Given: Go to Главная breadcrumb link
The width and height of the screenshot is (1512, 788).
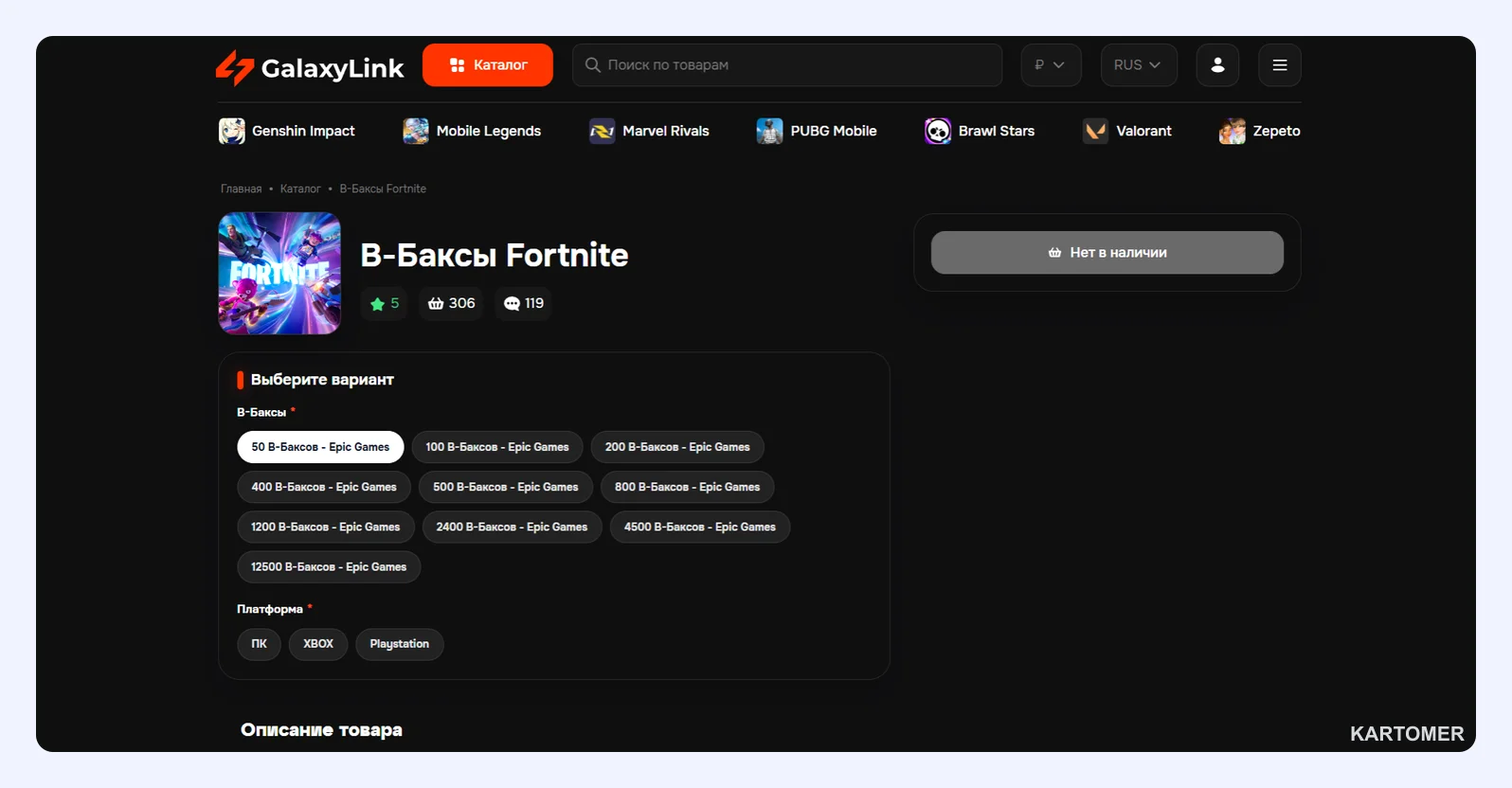Looking at the screenshot, I should click(242, 188).
